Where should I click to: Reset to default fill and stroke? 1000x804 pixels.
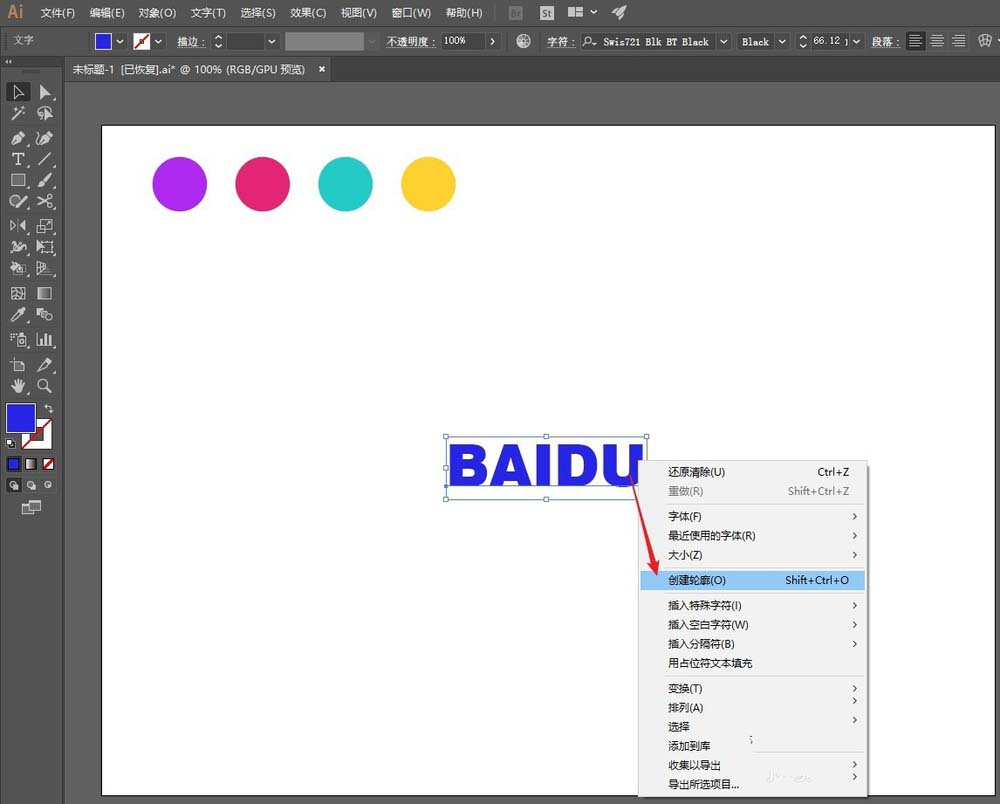point(10,443)
